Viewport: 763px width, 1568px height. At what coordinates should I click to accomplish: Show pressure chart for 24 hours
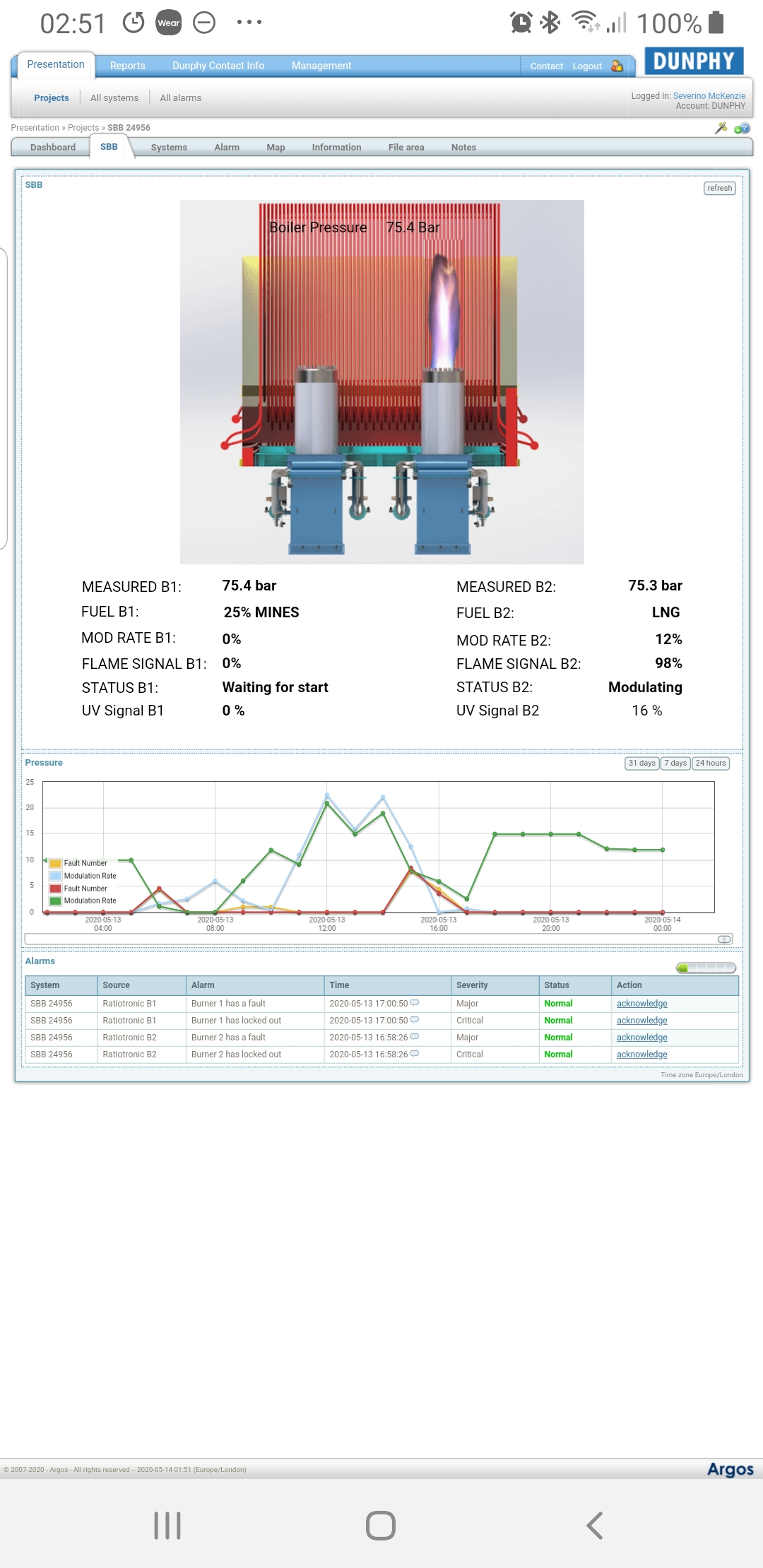point(711,763)
